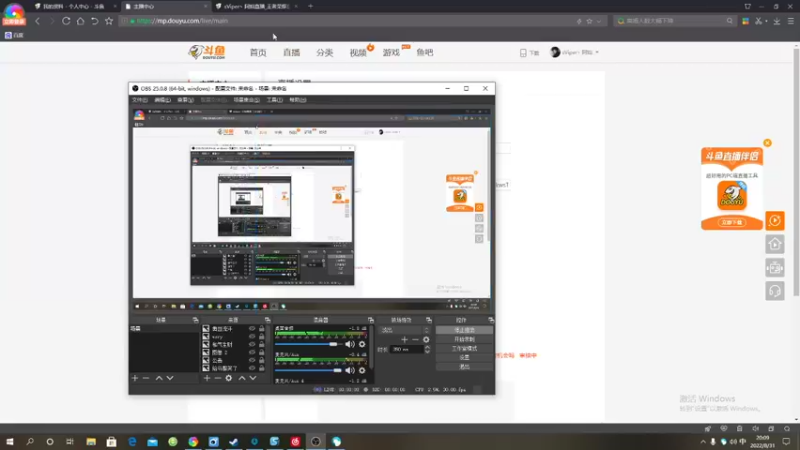
Task: Open the 分类 link in Douyu navigation
Action: (324, 53)
